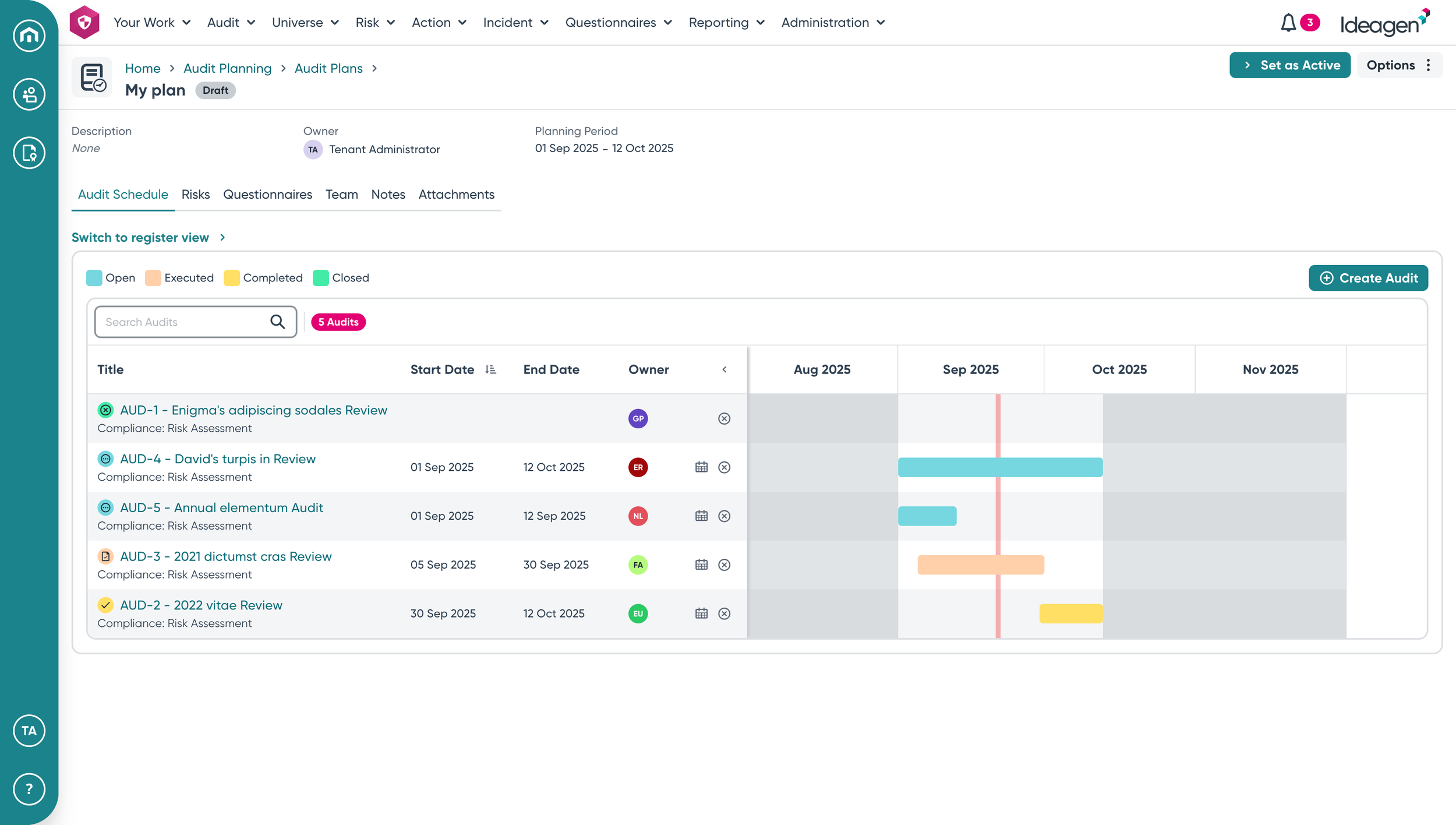This screenshot has height=825, width=1456.
Task: Expand the Risk navigation dropdown
Action: (x=375, y=23)
